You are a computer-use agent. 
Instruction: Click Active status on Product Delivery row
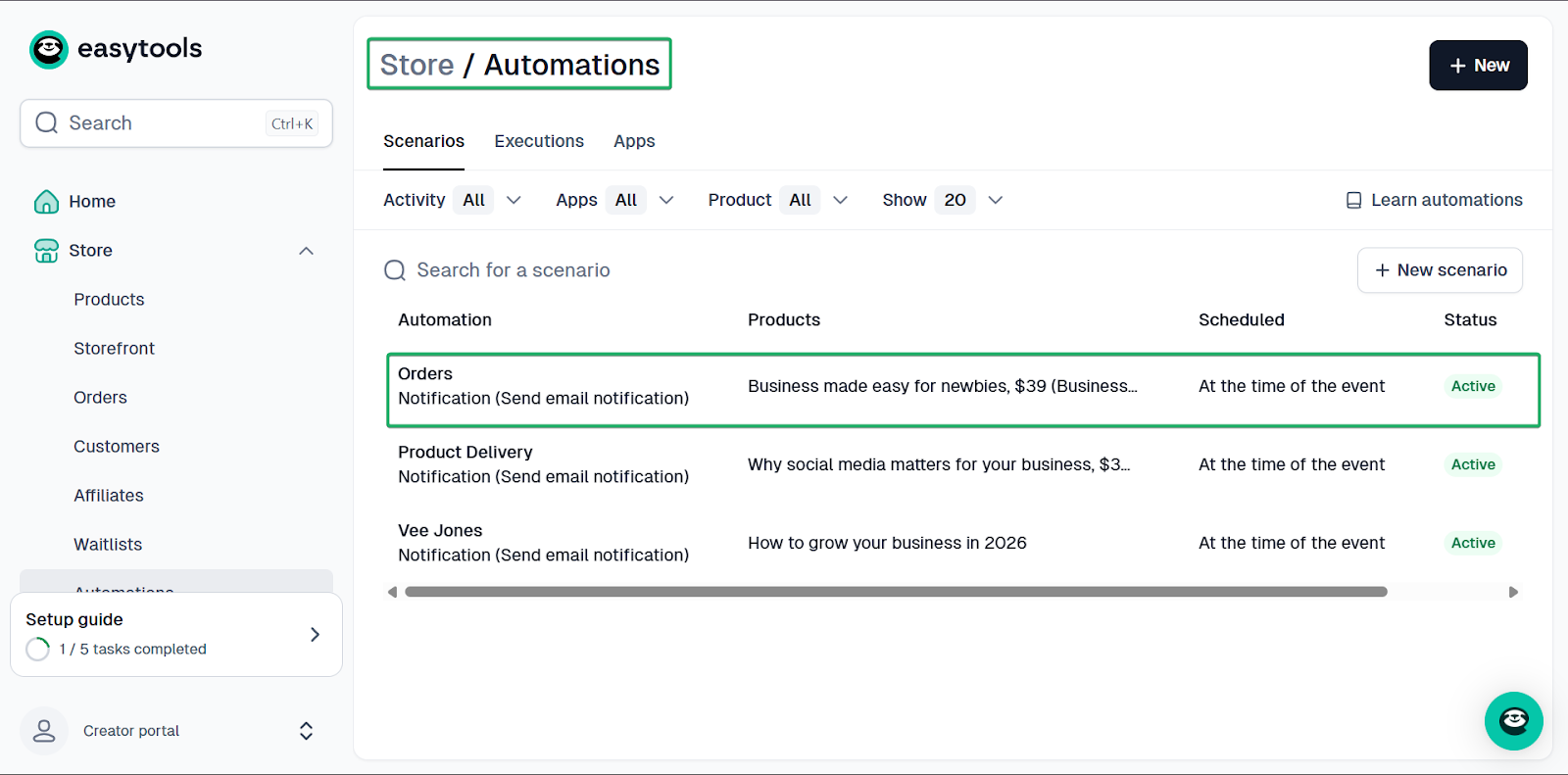pos(1473,464)
